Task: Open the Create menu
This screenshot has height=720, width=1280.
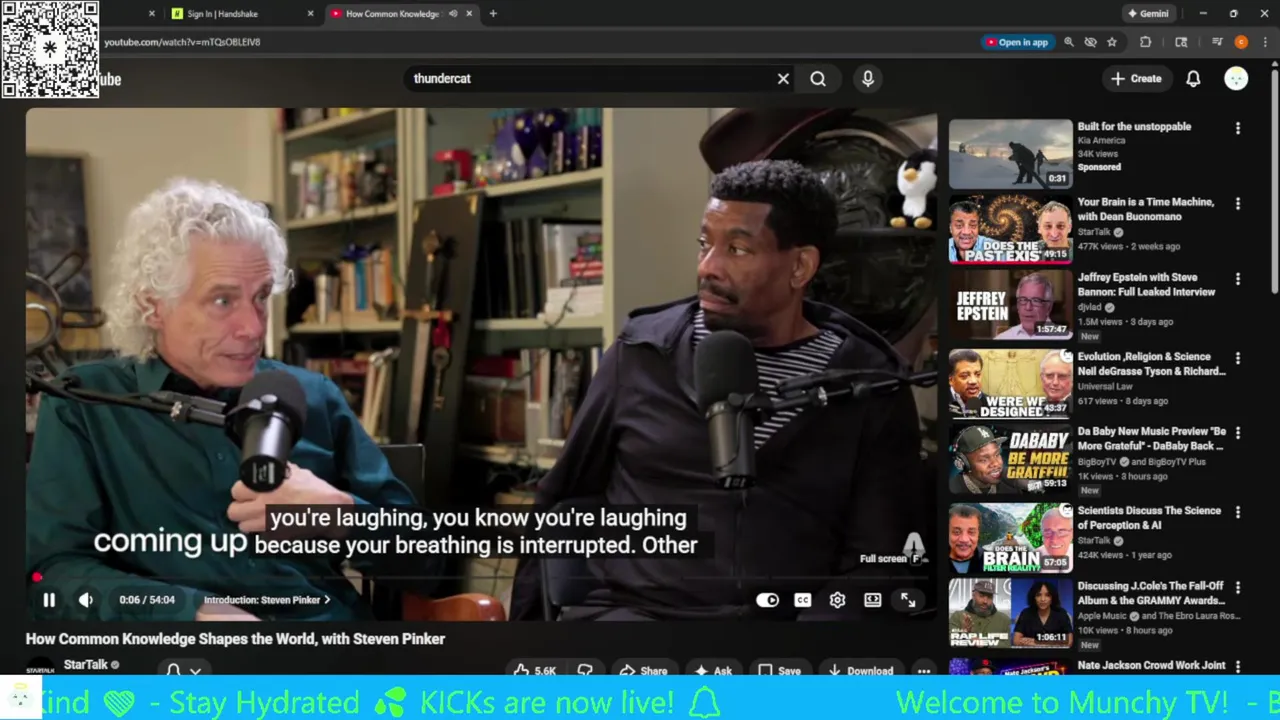Action: point(1136,78)
